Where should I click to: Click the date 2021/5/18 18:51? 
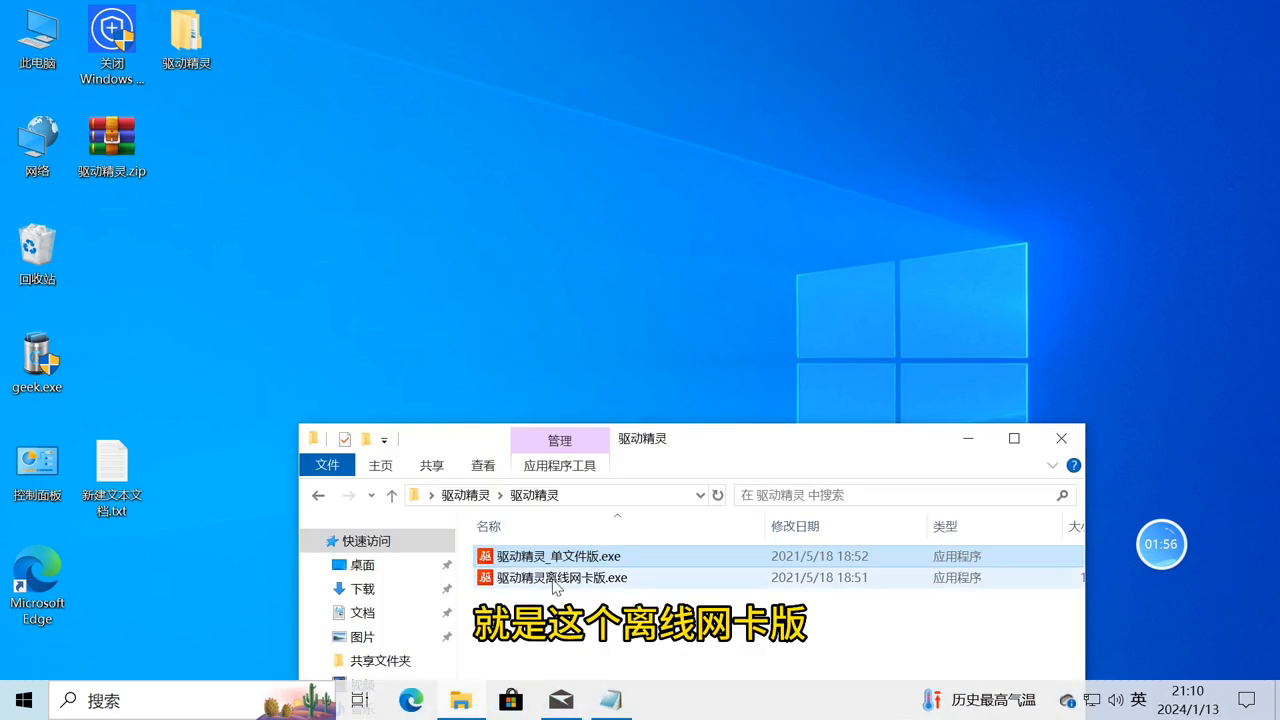(x=819, y=578)
